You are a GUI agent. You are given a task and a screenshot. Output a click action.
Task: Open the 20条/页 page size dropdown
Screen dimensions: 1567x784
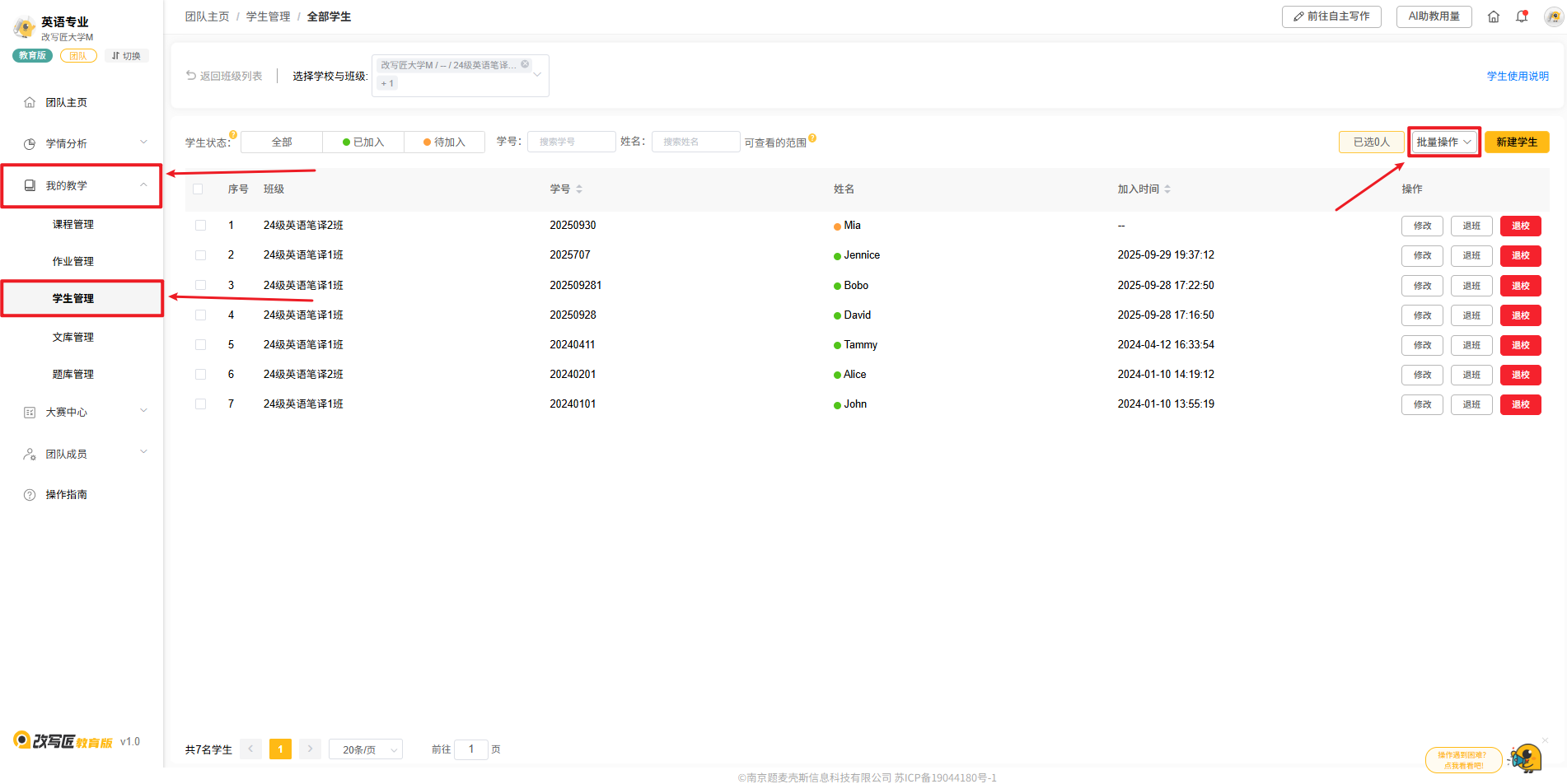tap(366, 749)
